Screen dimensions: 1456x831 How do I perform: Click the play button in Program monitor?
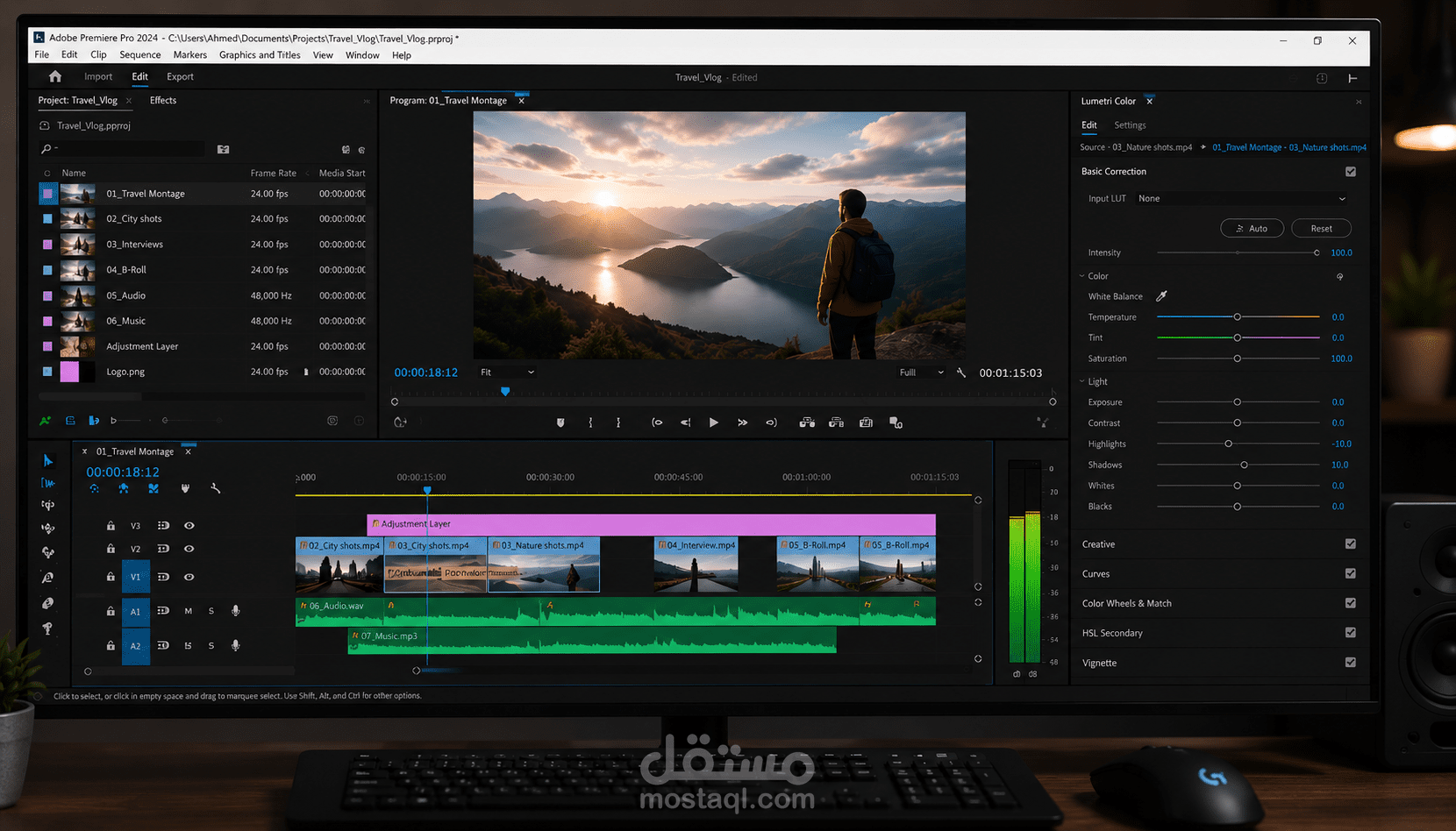pyautogui.click(x=714, y=423)
